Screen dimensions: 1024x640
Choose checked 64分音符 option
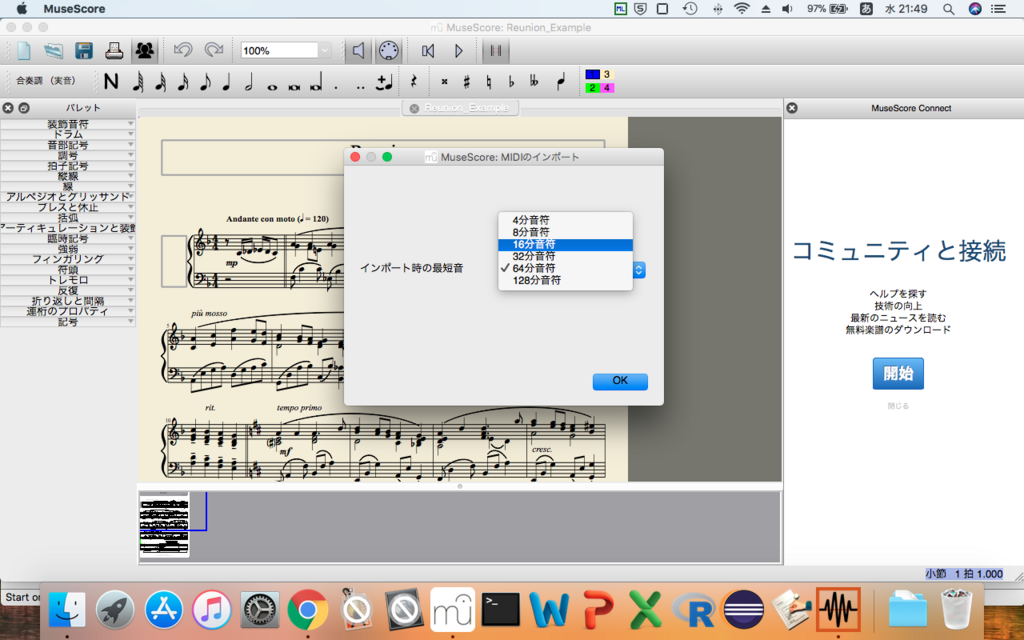[566, 268]
